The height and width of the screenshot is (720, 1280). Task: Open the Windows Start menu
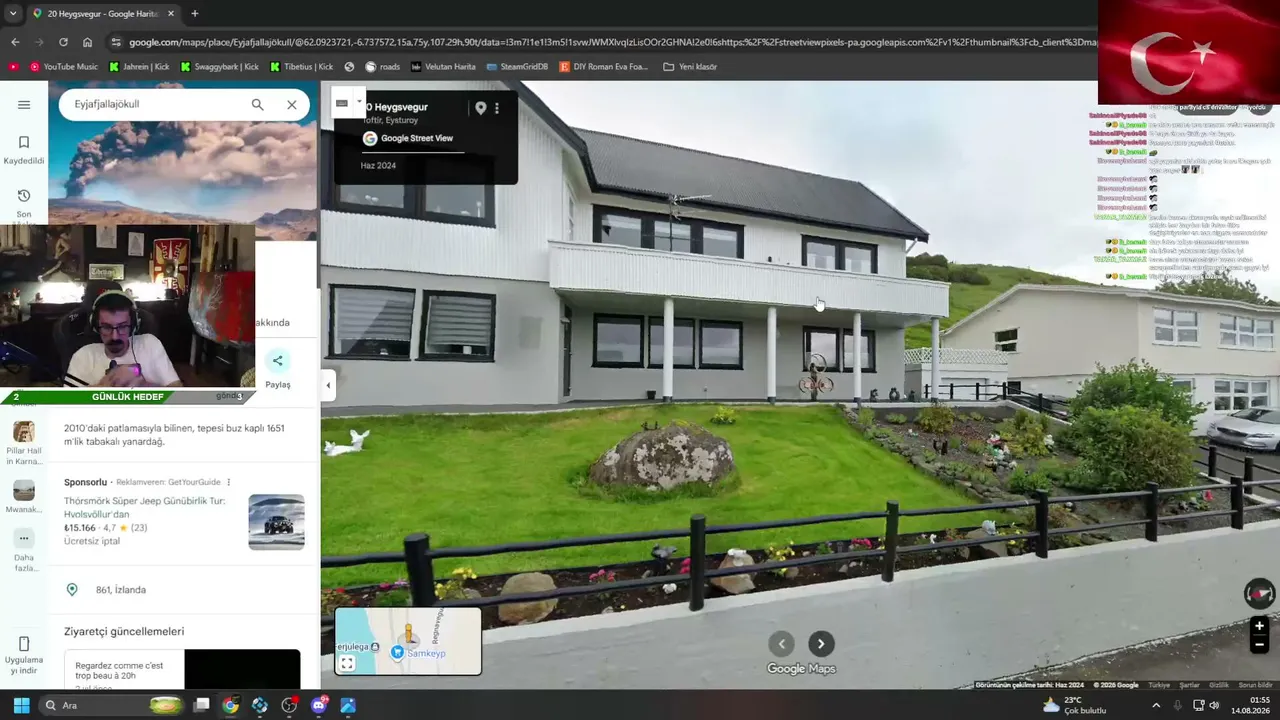coord(21,705)
